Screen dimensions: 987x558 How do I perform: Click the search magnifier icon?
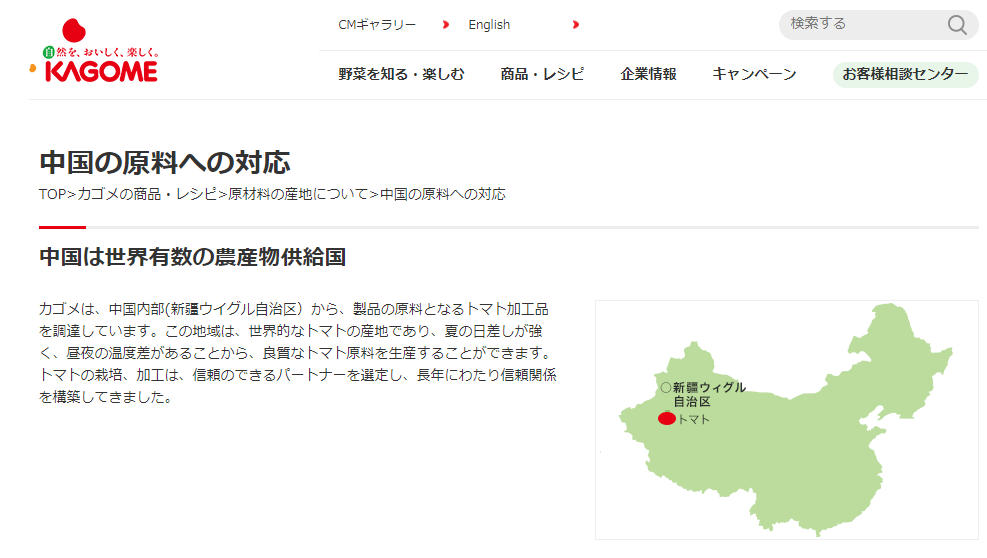click(957, 25)
